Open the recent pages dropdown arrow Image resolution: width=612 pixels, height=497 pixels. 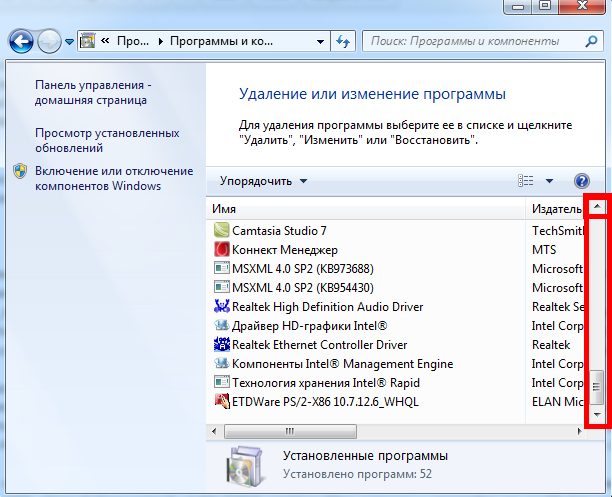tap(69, 41)
